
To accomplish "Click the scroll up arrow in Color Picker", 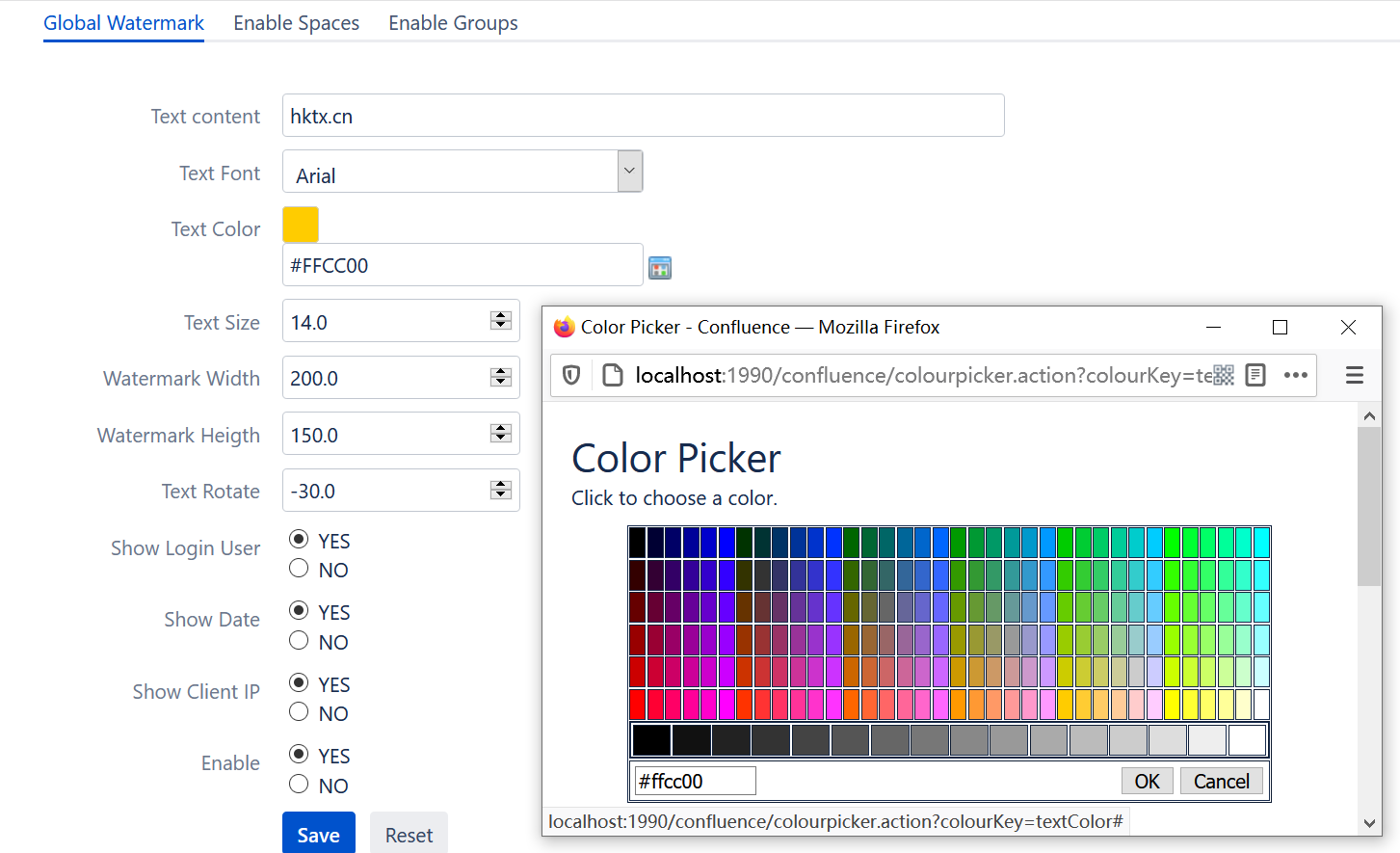I will click(1369, 415).
